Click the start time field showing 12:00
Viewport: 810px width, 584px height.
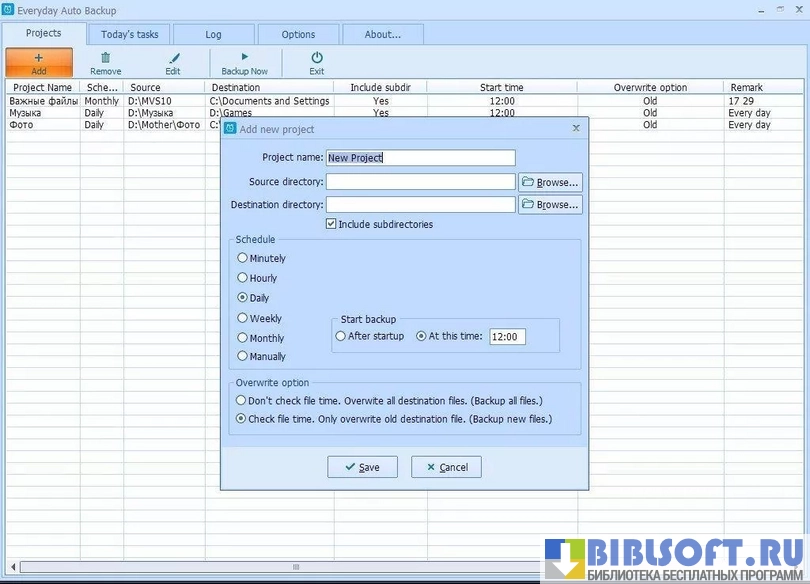507,337
